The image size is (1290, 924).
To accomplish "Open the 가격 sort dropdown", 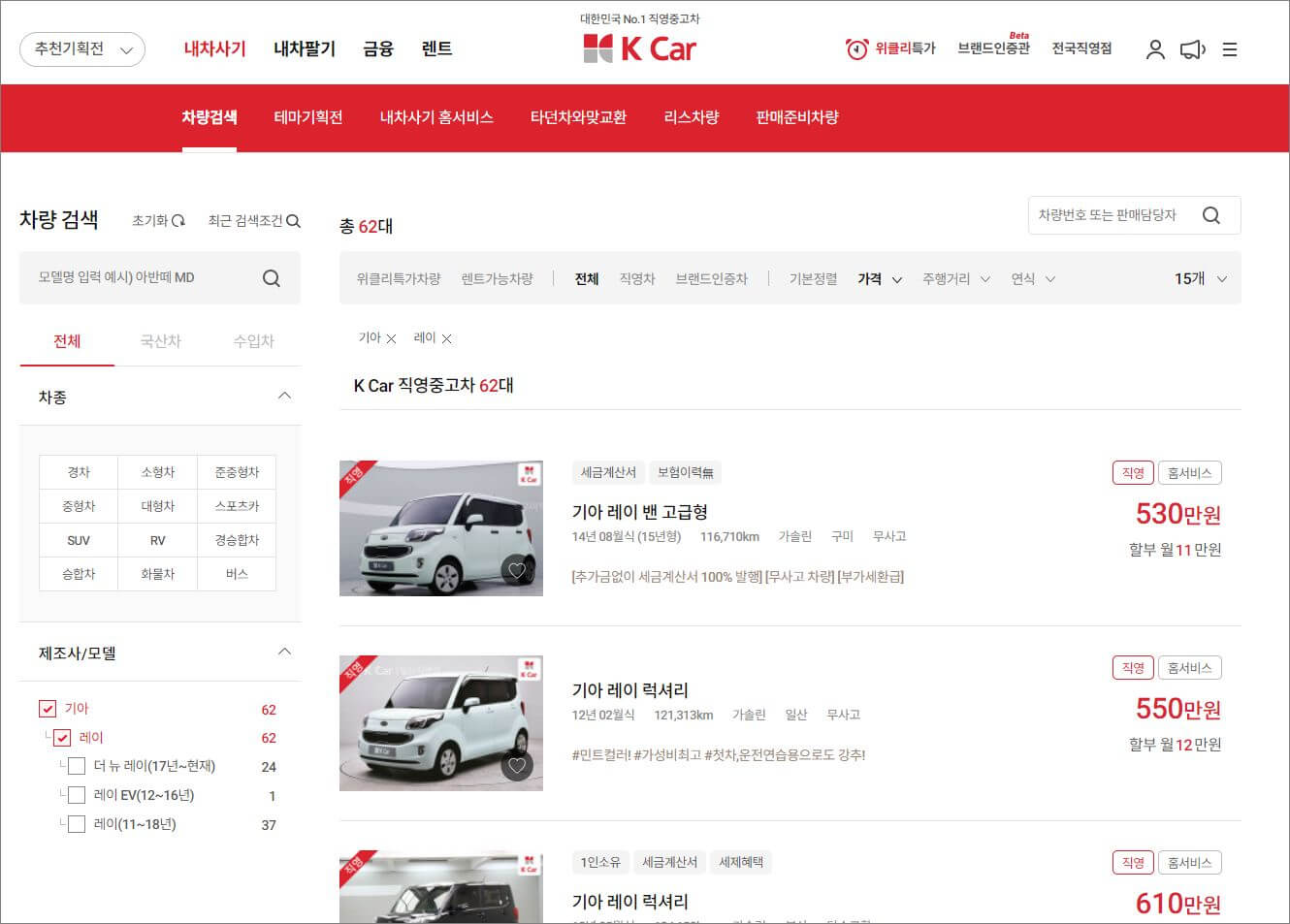I will coord(880,279).
